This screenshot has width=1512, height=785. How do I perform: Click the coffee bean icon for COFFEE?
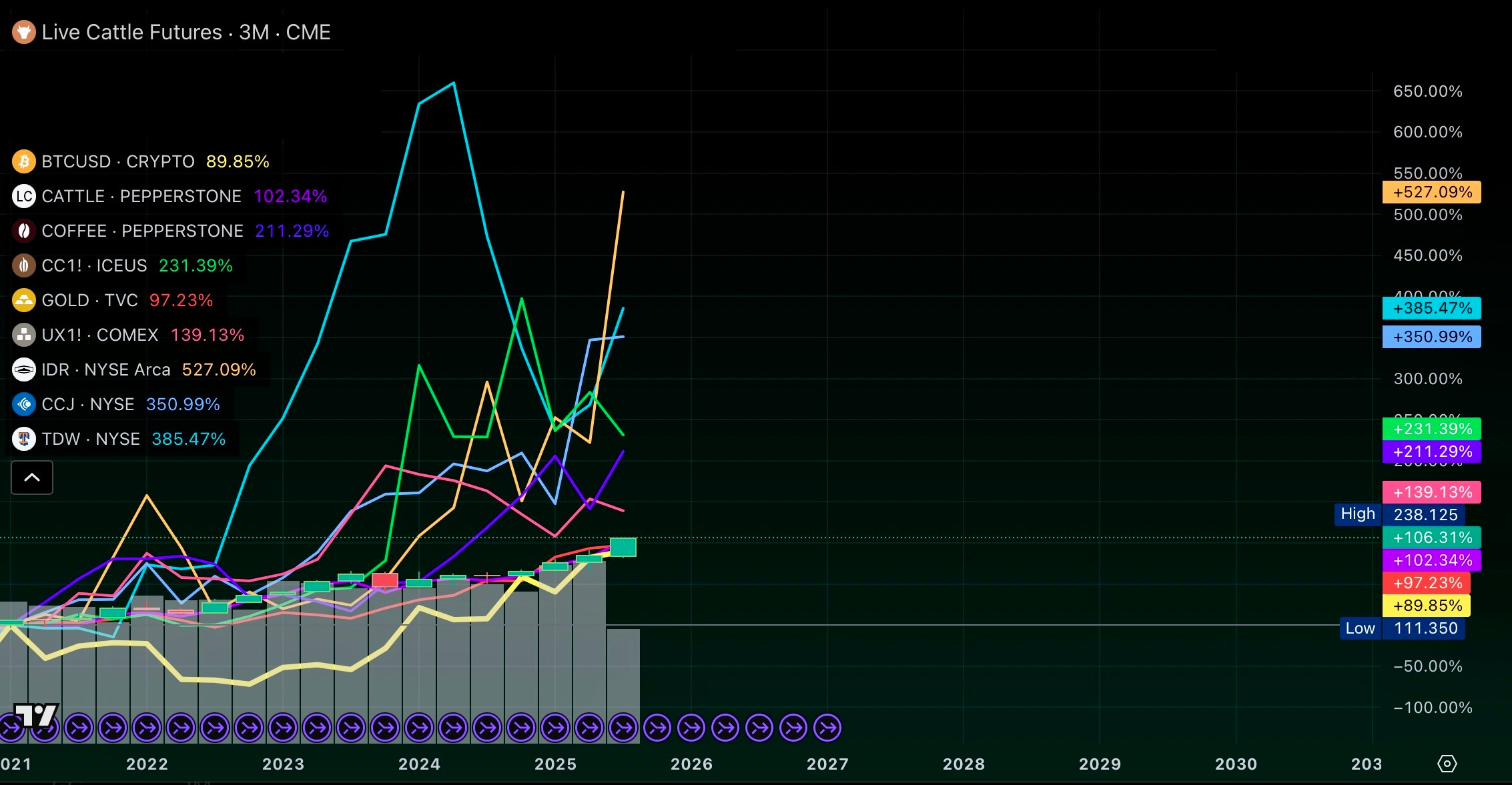tap(24, 231)
